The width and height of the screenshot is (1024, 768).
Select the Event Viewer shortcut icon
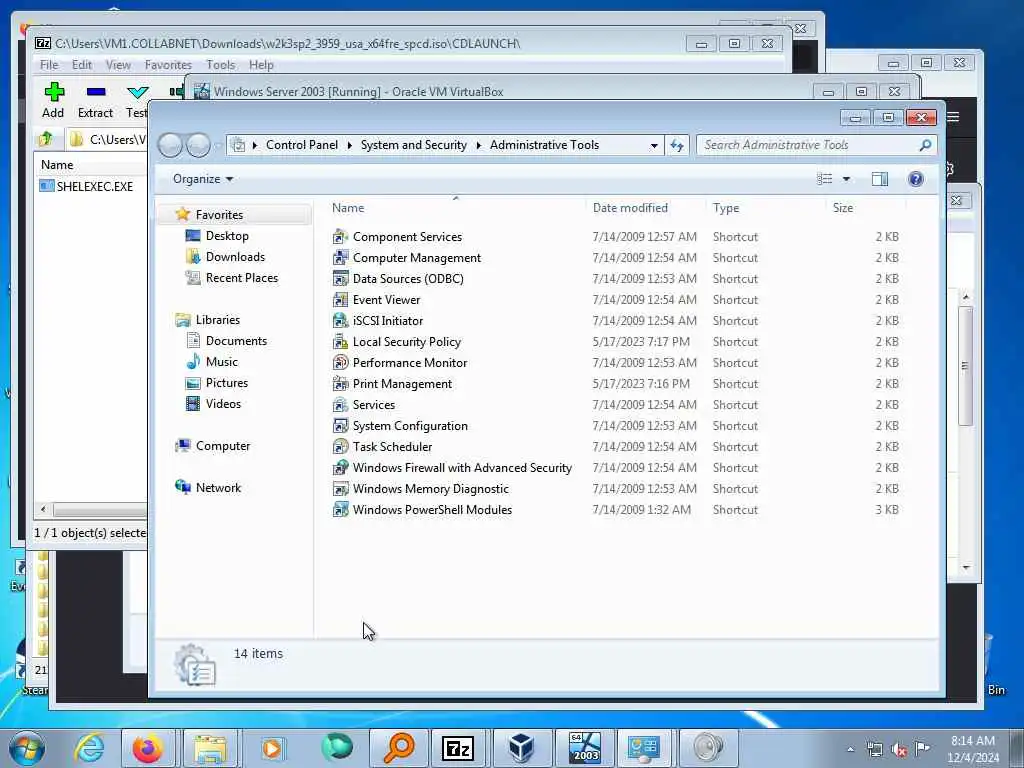tap(340, 299)
